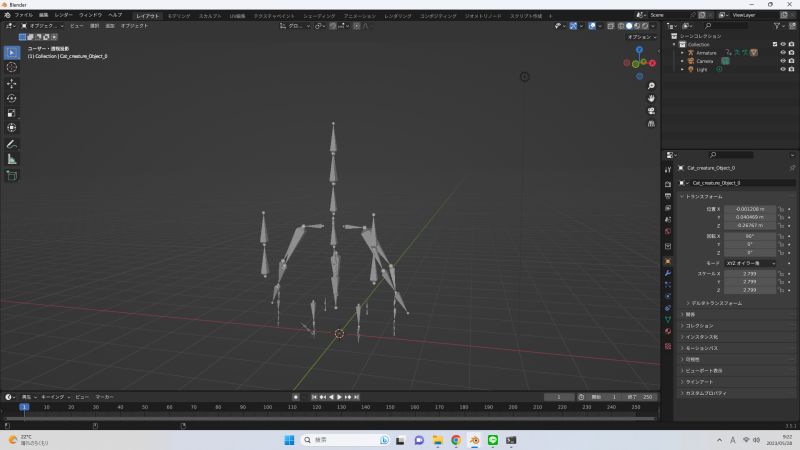Toggle auto keying record button
The height and width of the screenshot is (450, 800).
[296, 397]
